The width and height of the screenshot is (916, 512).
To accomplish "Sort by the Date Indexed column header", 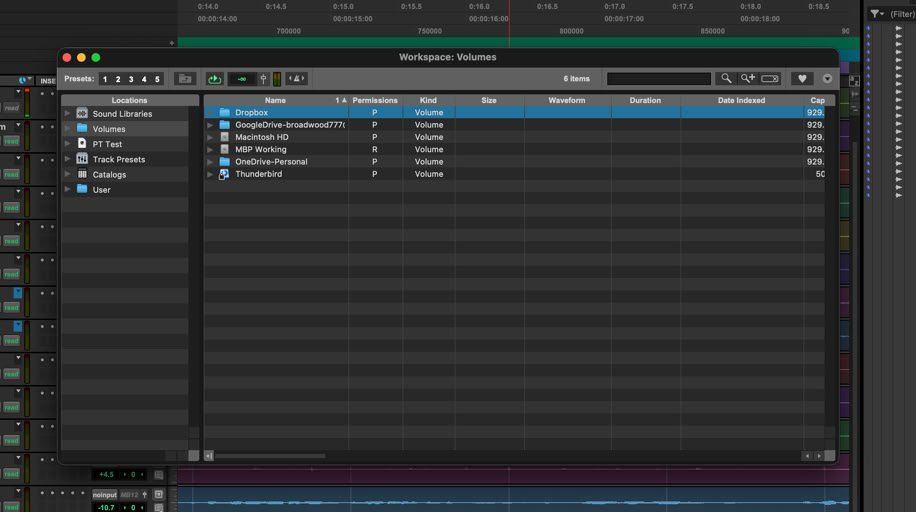I will (x=741, y=100).
